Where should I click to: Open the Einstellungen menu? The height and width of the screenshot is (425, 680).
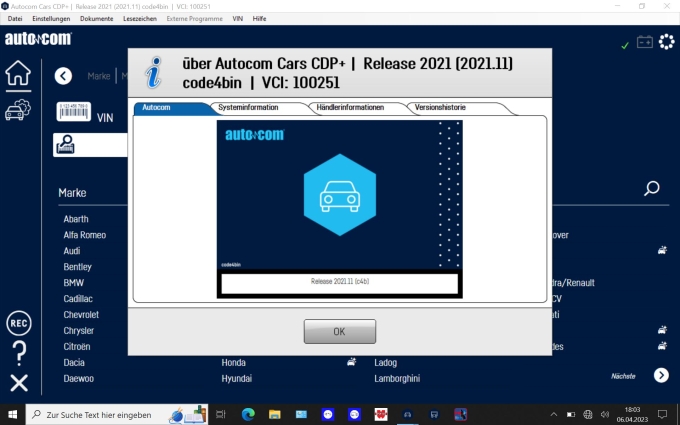51,19
